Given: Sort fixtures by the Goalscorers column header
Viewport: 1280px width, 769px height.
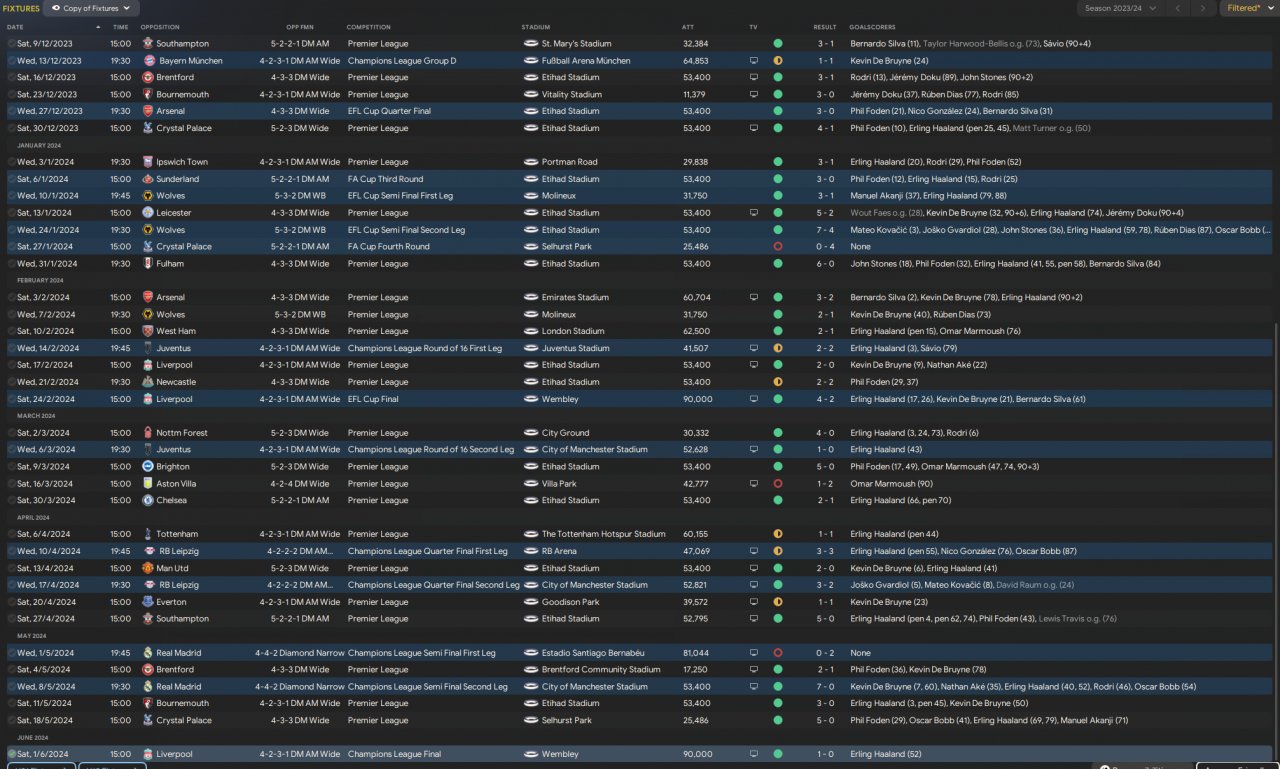Looking at the screenshot, I should tap(872, 27).
